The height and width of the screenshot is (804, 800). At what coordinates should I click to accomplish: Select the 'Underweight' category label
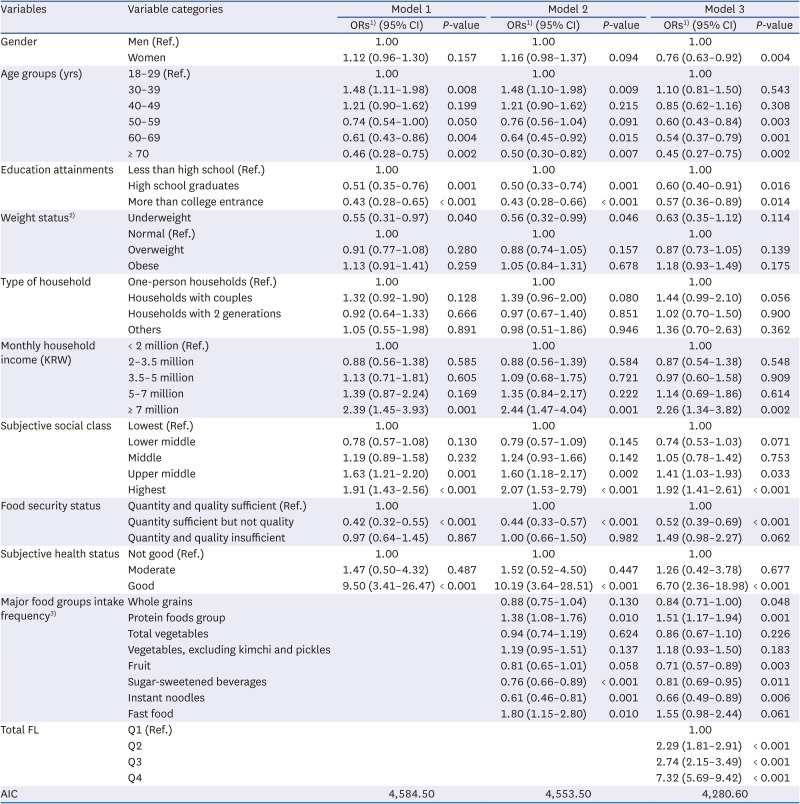click(159, 217)
